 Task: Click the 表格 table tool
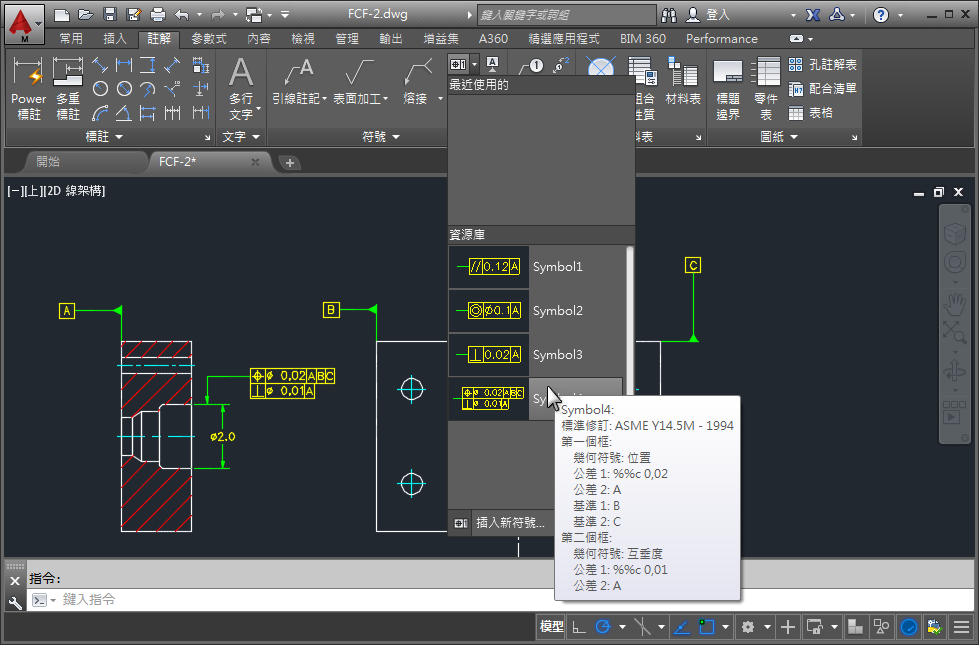[810, 113]
